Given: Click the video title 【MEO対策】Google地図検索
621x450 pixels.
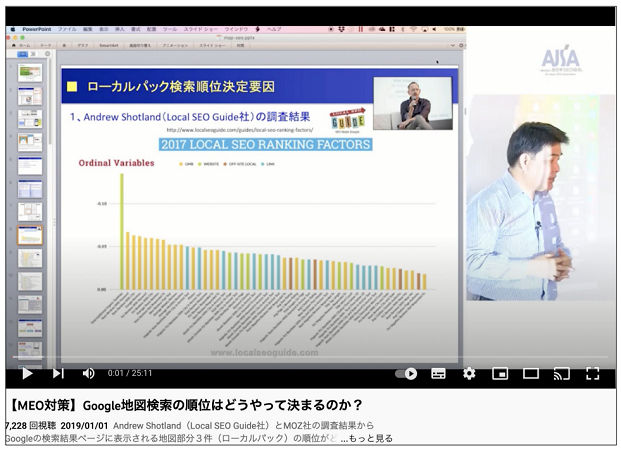Looking at the screenshot, I should pyautogui.click(x=185, y=405).
